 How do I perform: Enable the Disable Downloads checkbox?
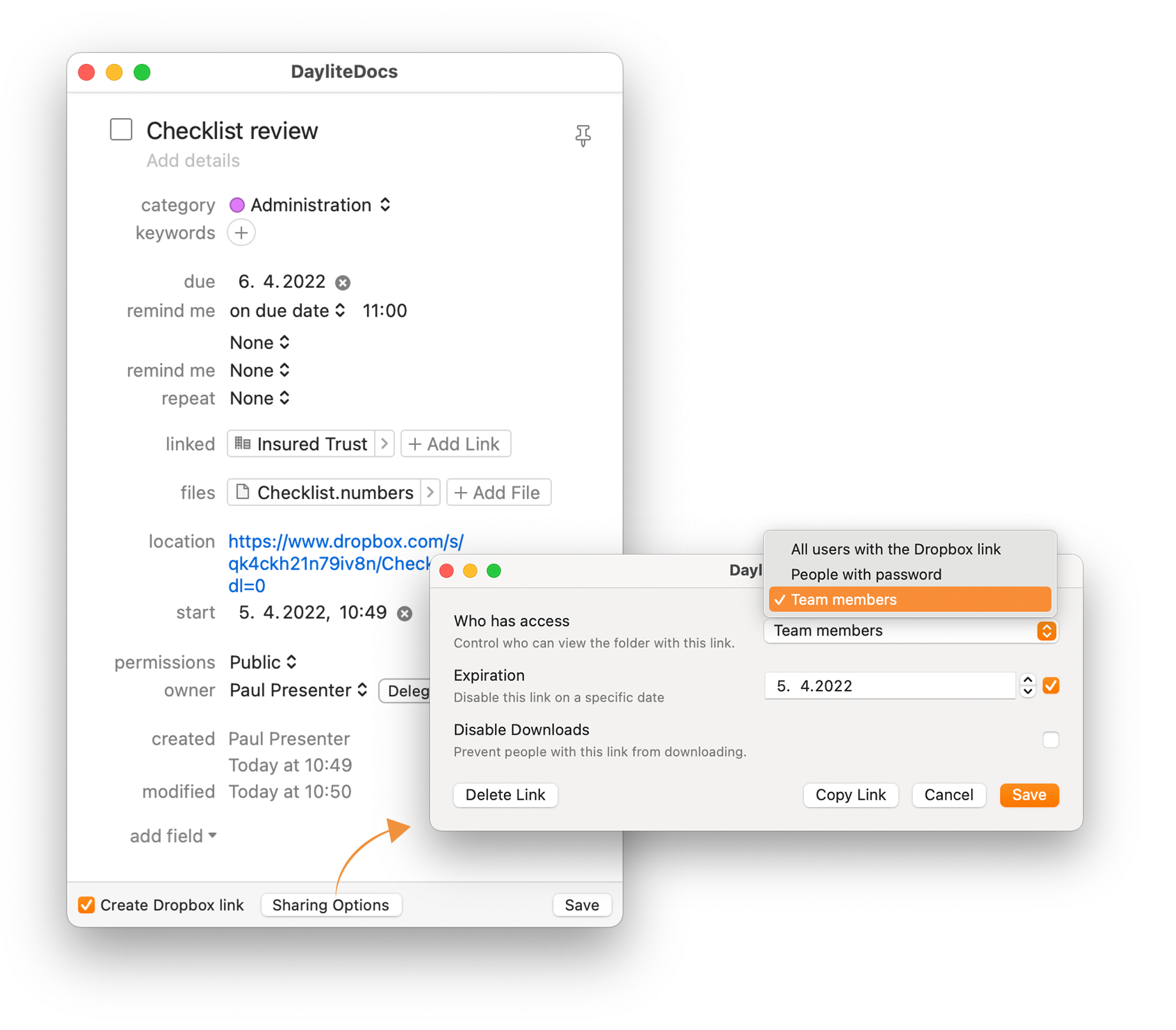click(1051, 740)
